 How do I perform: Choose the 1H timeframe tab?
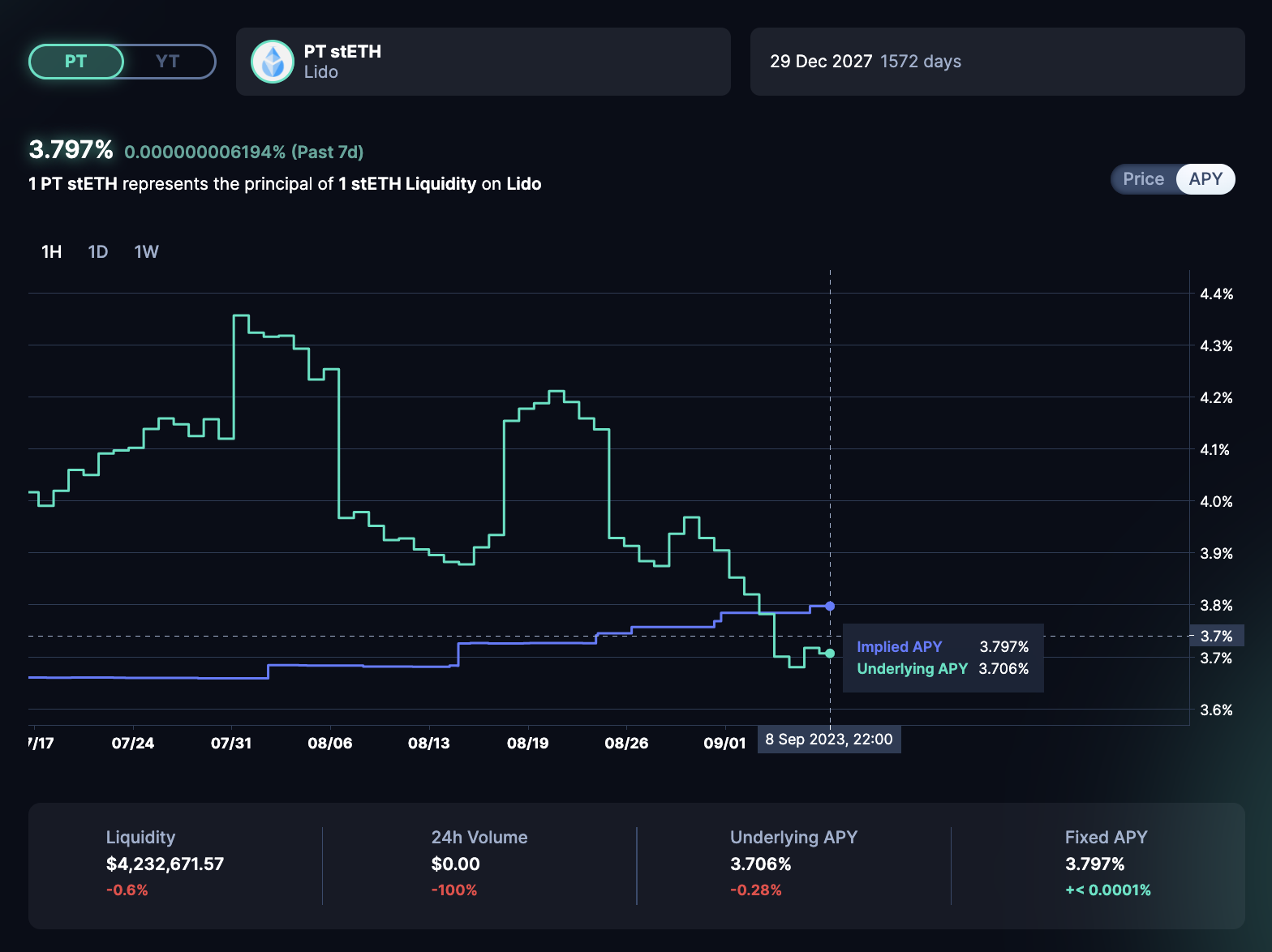52,252
